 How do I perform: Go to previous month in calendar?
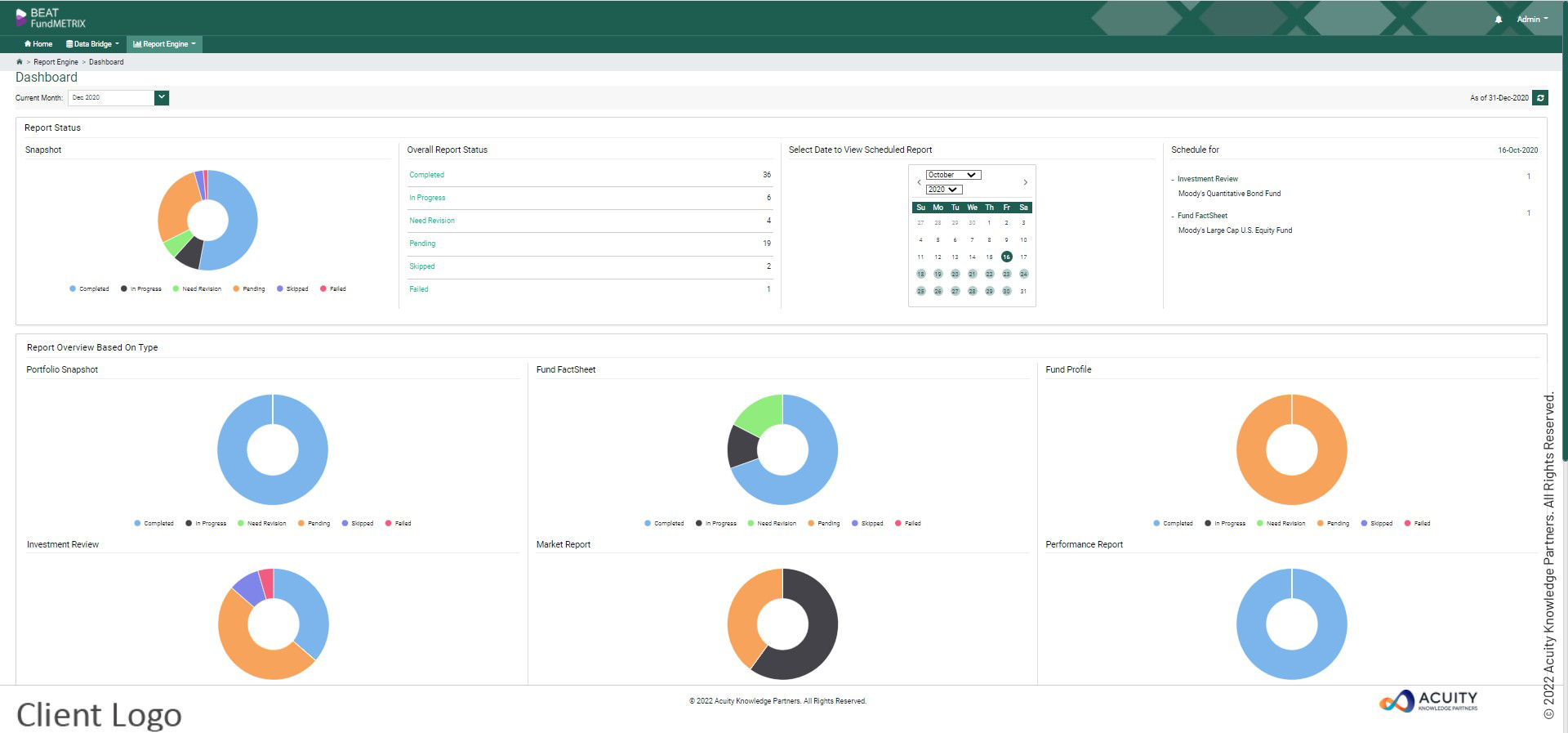919,182
